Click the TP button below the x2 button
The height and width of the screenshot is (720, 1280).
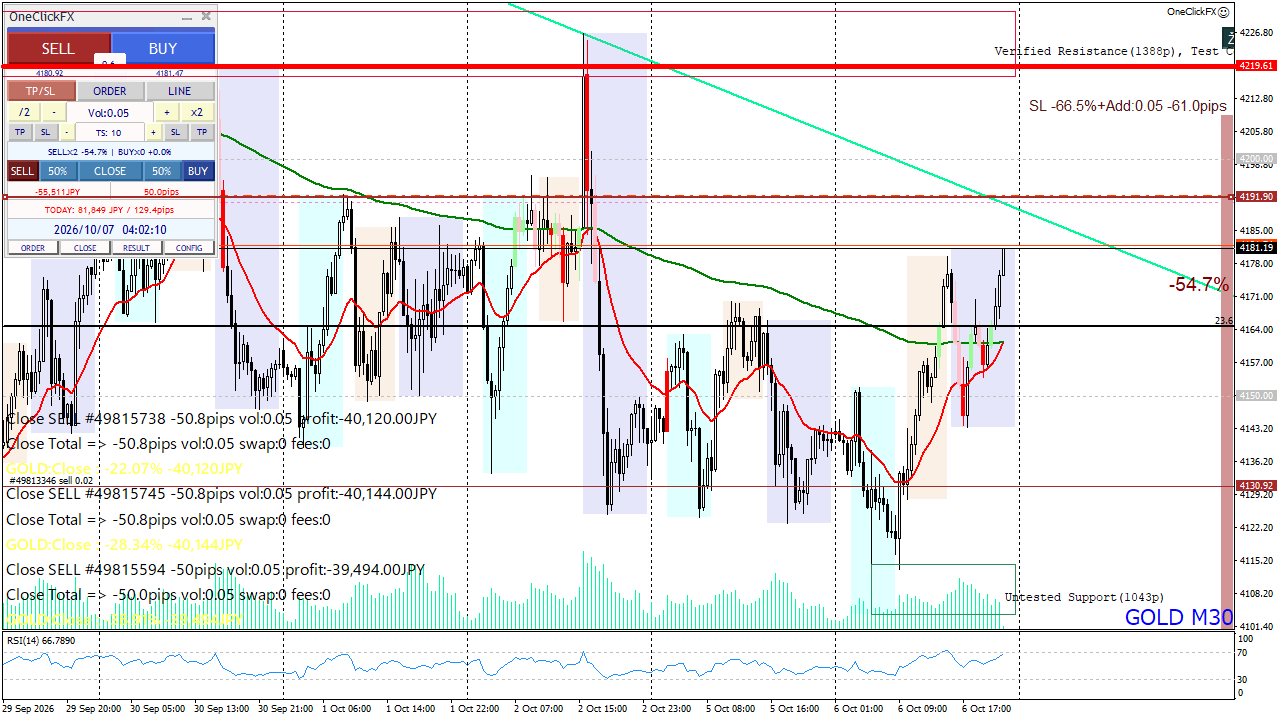point(201,132)
